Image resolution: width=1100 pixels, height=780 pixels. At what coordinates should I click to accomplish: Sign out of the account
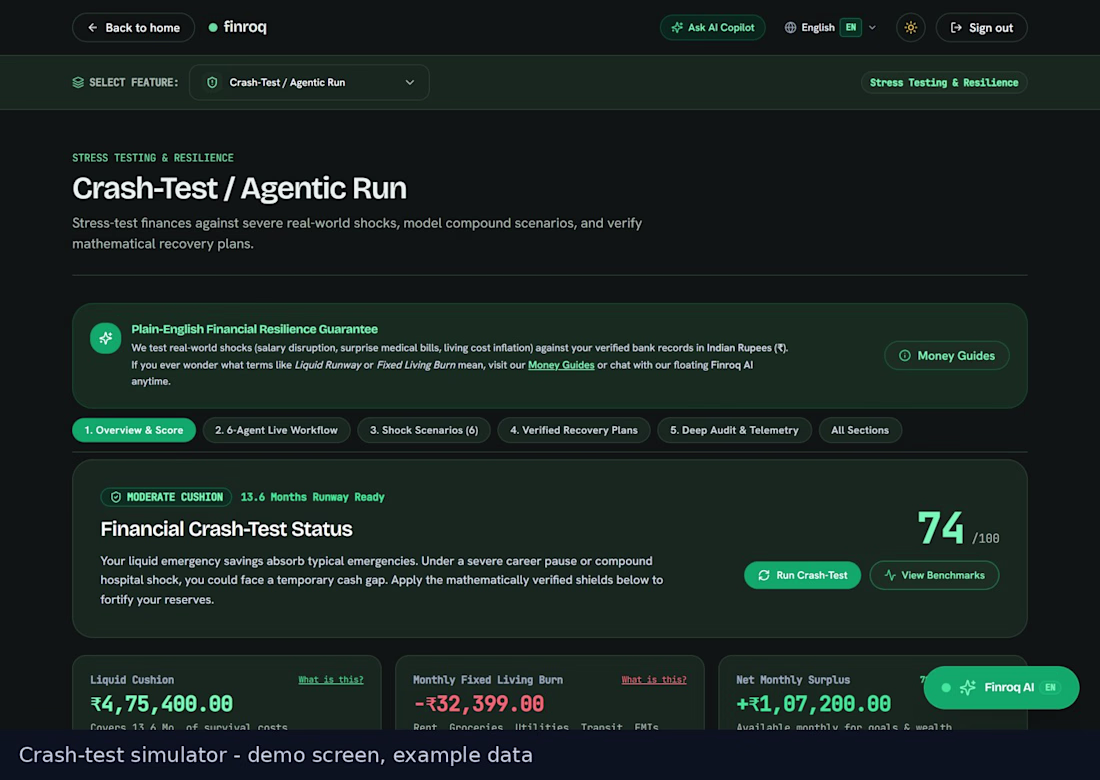[981, 27]
